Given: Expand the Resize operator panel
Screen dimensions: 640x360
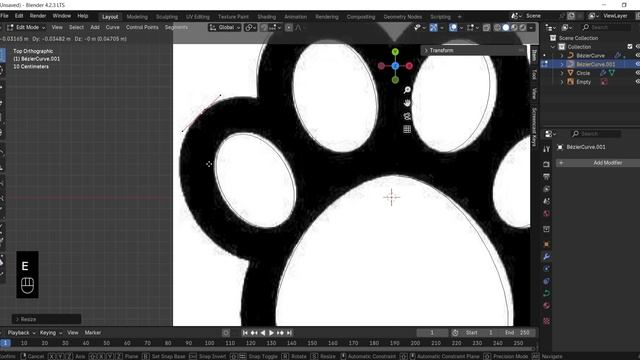Looking at the screenshot, I should tap(46, 319).
